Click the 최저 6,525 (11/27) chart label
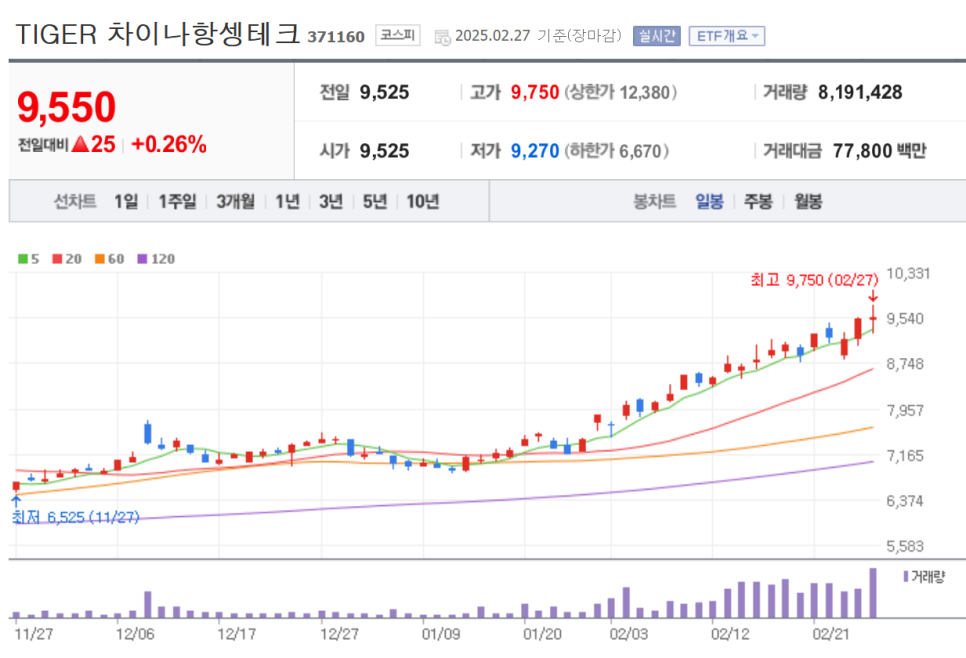The height and width of the screenshot is (658, 966). pyautogui.click(x=76, y=517)
